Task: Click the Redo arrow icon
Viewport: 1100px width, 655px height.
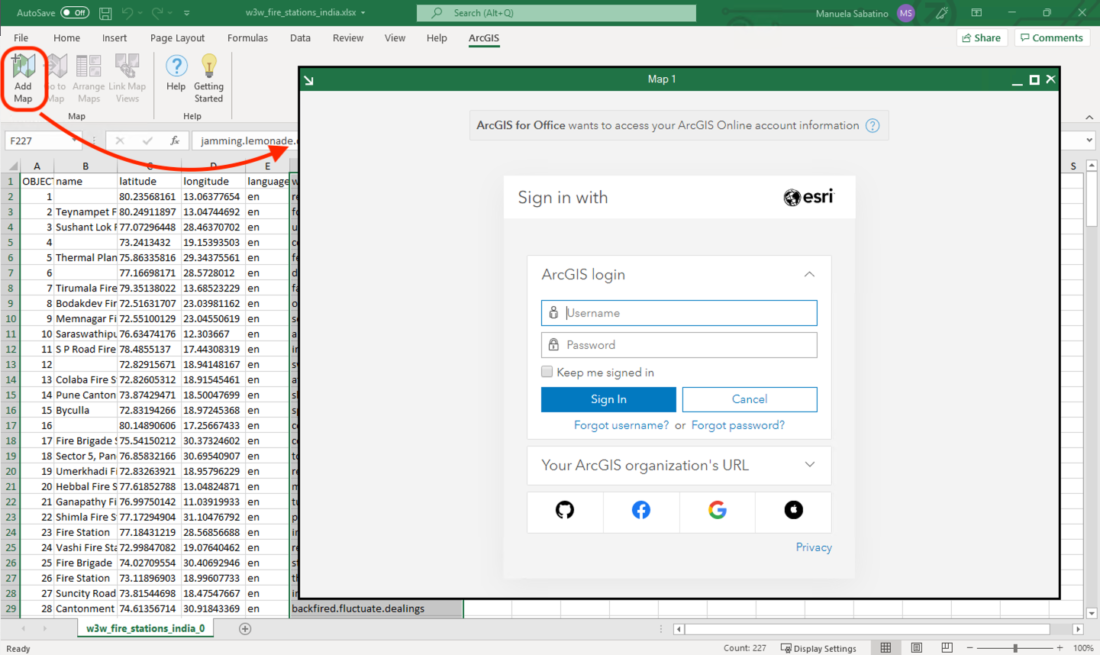Action: tap(157, 13)
